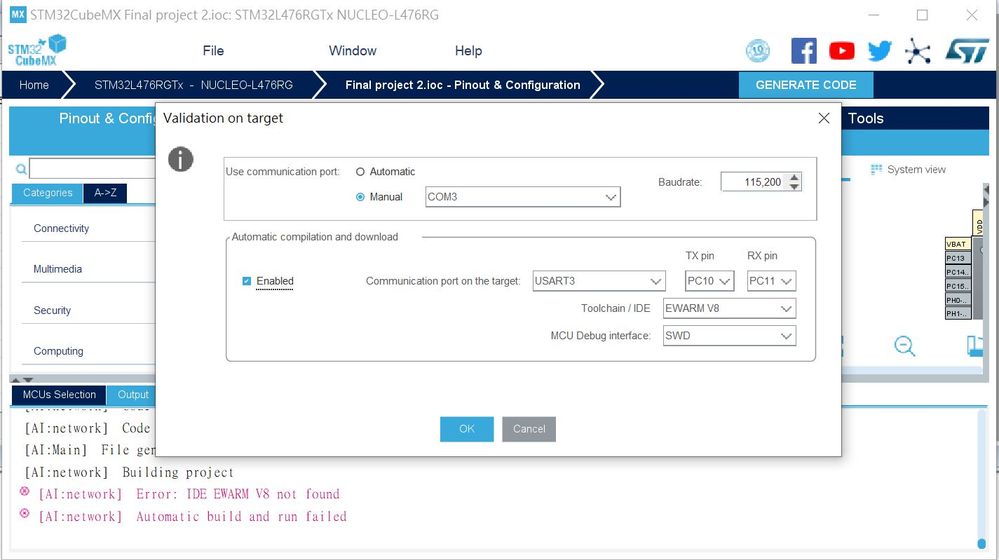Click the System view grid icon
The width and height of the screenshot is (999, 560).
click(x=876, y=169)
